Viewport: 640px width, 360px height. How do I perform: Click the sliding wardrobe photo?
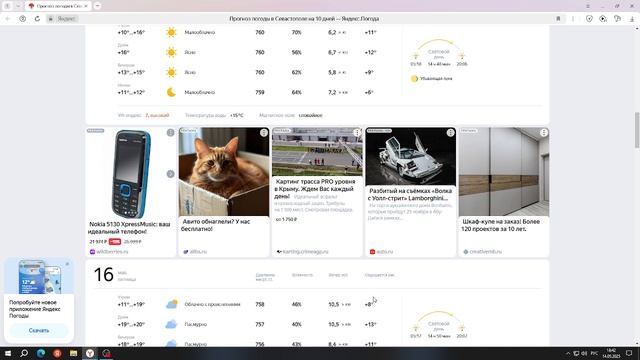[x=504, y=172]
